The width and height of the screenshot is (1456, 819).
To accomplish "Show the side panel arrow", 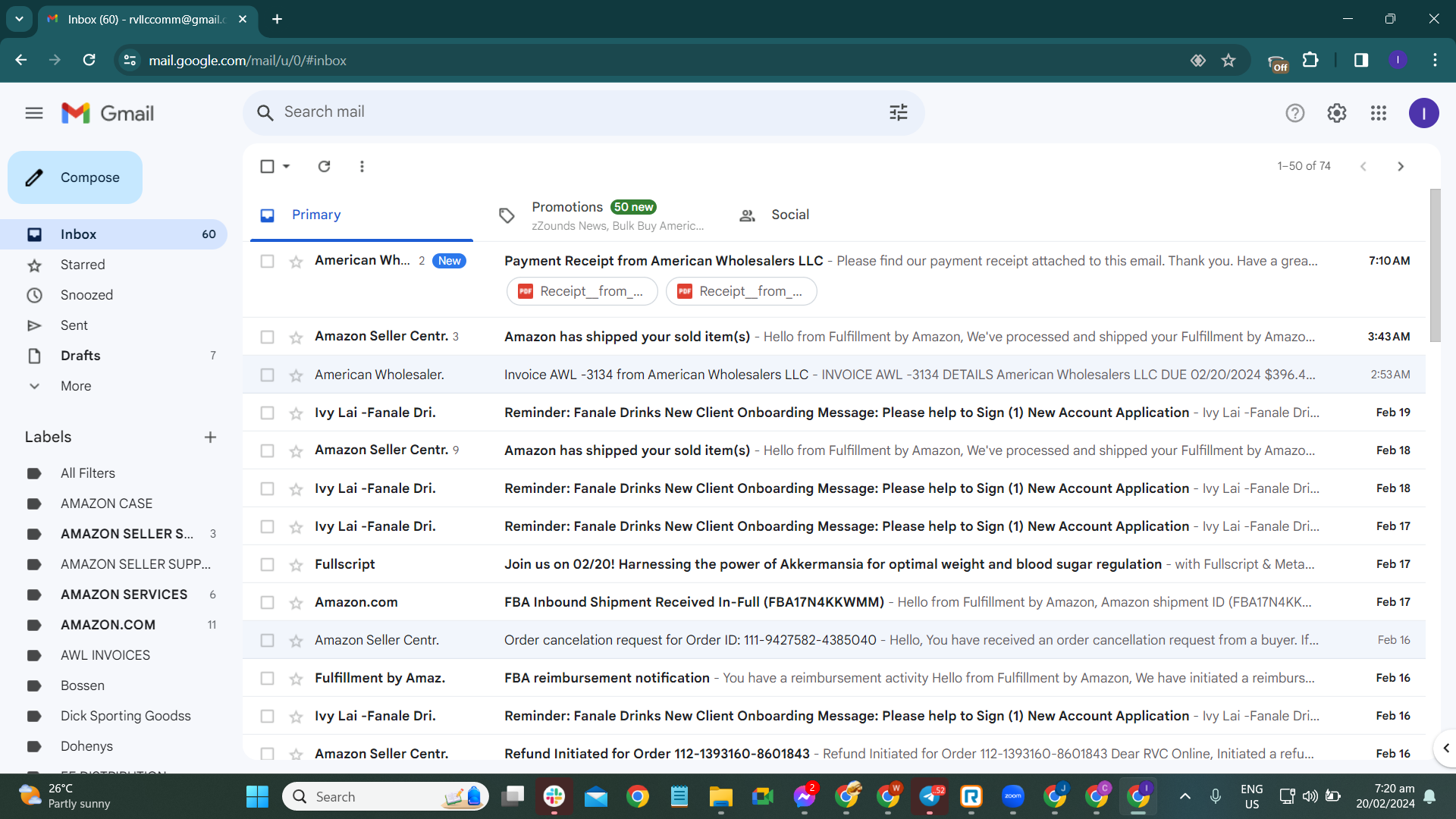I will click(x=1445, y=748).
